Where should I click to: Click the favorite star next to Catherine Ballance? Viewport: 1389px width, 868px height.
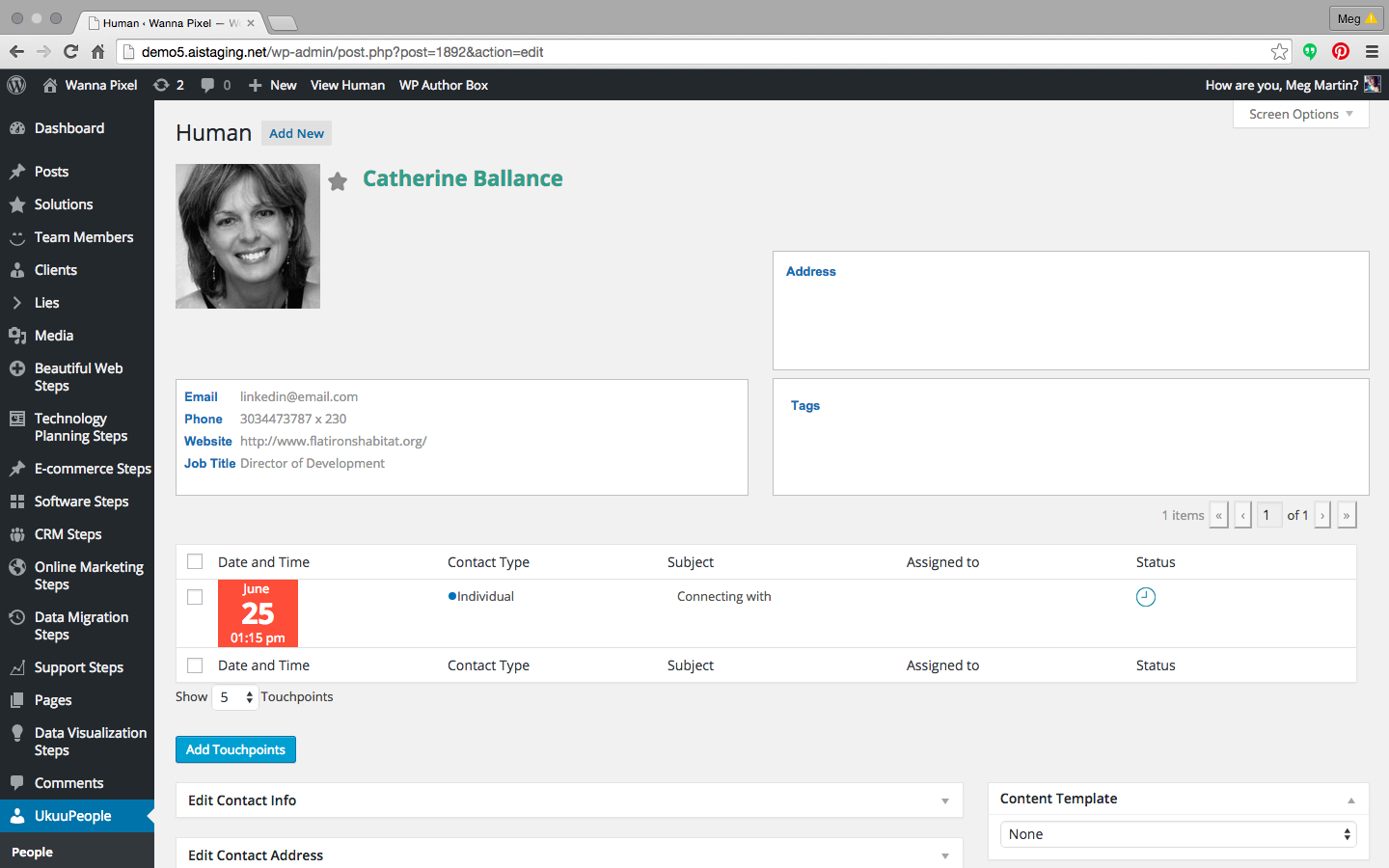(x=338, y=181)
